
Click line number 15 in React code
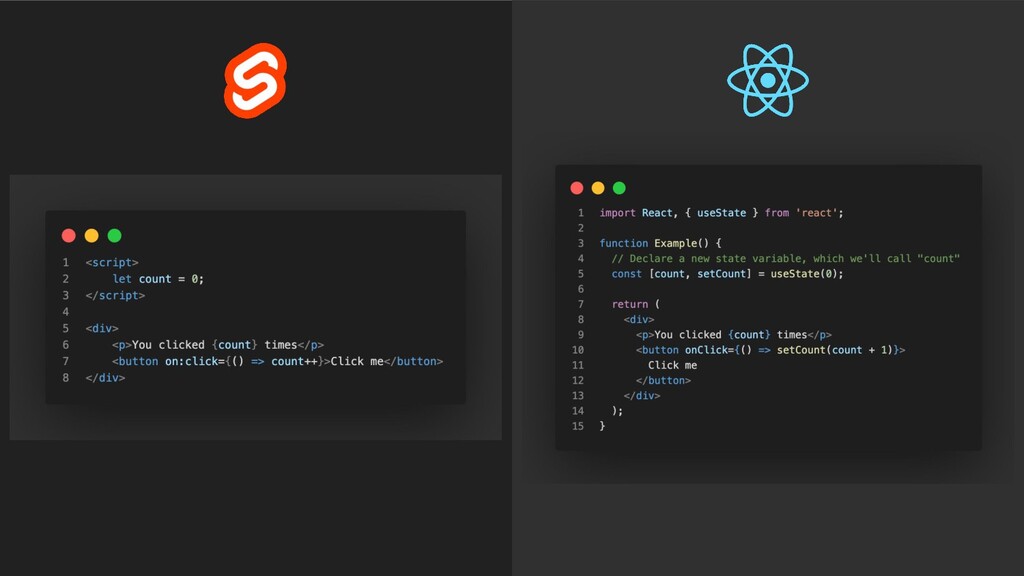click(577, 426)
